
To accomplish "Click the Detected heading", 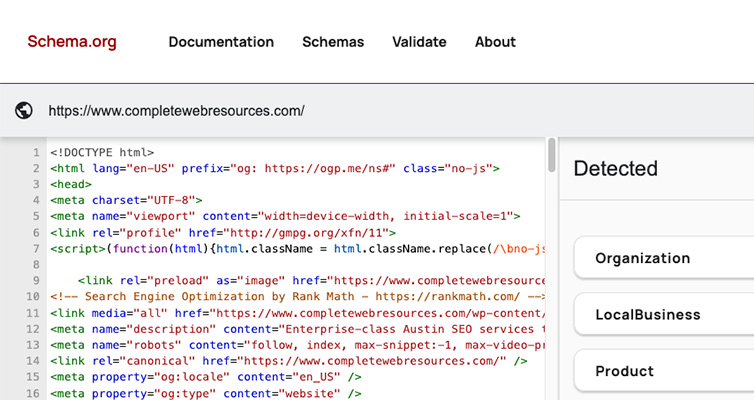I will click(616, 168).
